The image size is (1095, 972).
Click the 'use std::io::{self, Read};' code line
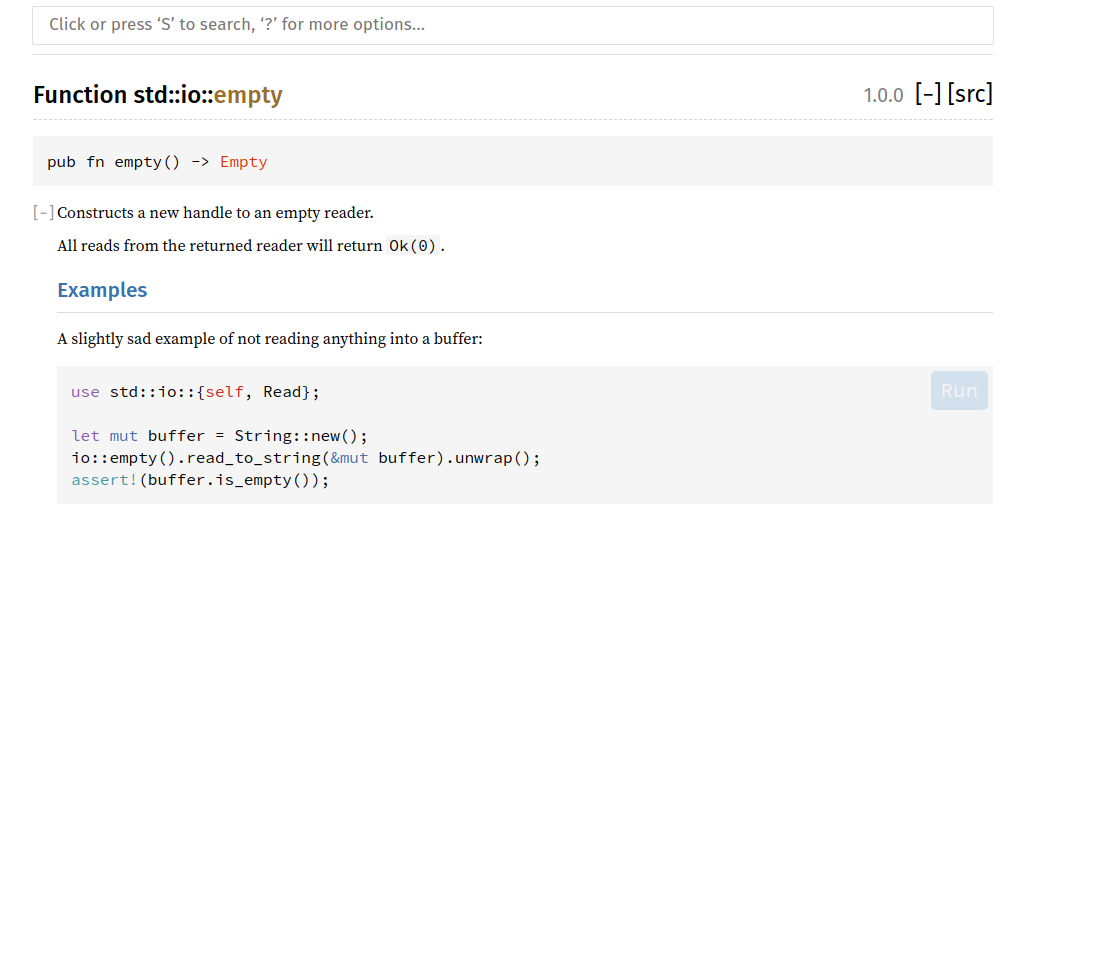pyautogui.click(x=195, y=392)
